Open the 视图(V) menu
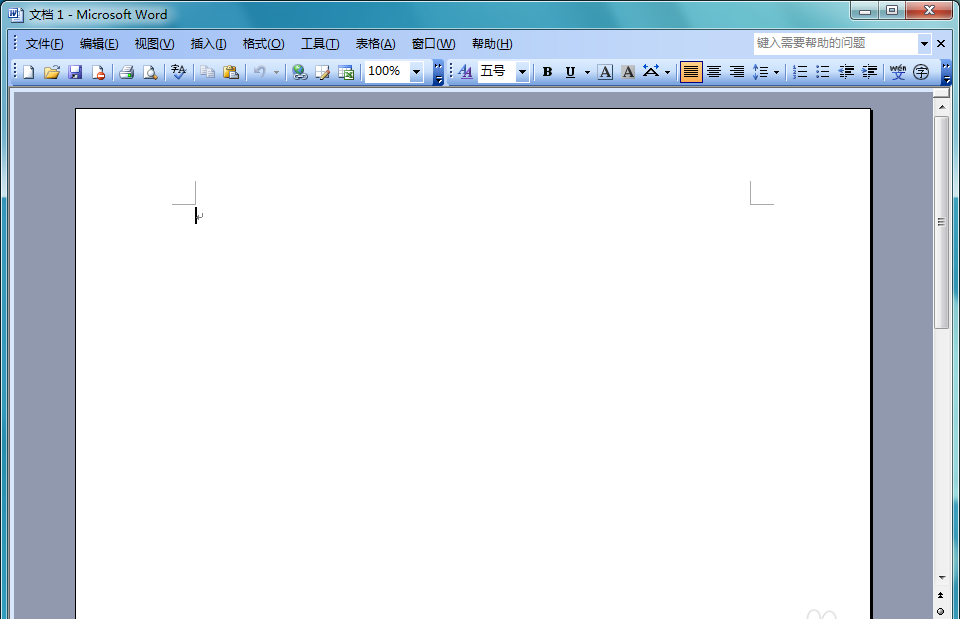The width and height of the screenshot is (960, 619). [154, 44]
